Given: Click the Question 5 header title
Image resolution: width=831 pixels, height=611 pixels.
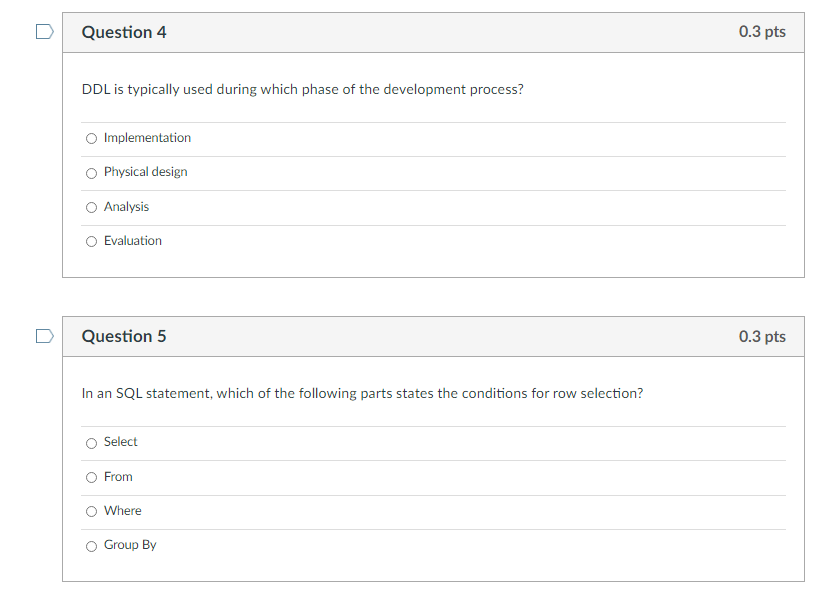Looking at the screenshot, I should [x=124, y=336].
